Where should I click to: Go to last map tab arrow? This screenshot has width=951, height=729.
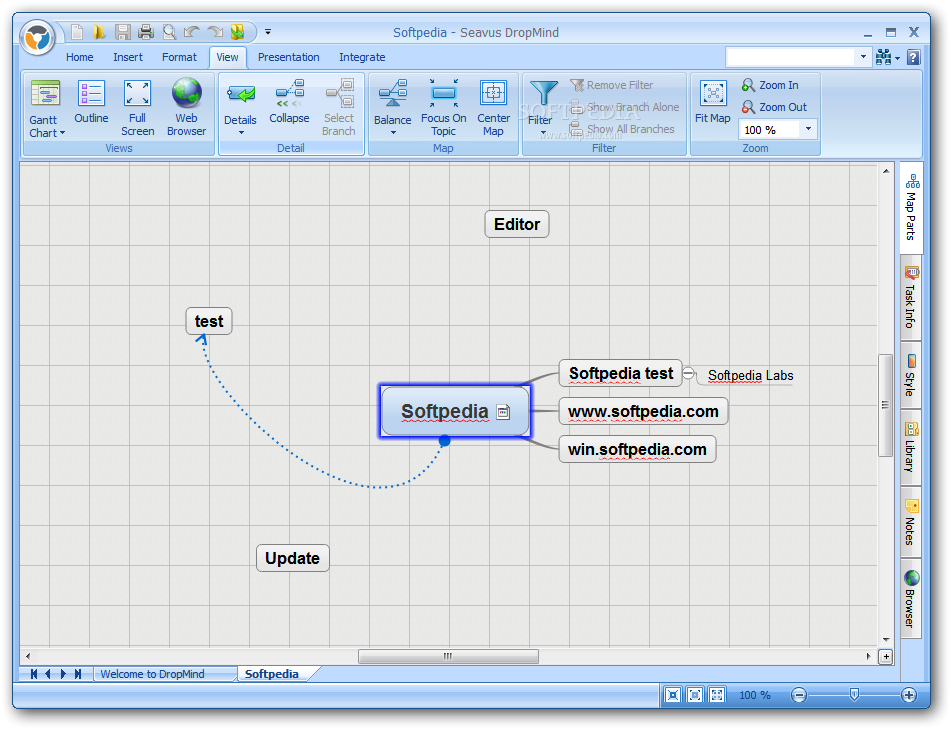[78, 674]
